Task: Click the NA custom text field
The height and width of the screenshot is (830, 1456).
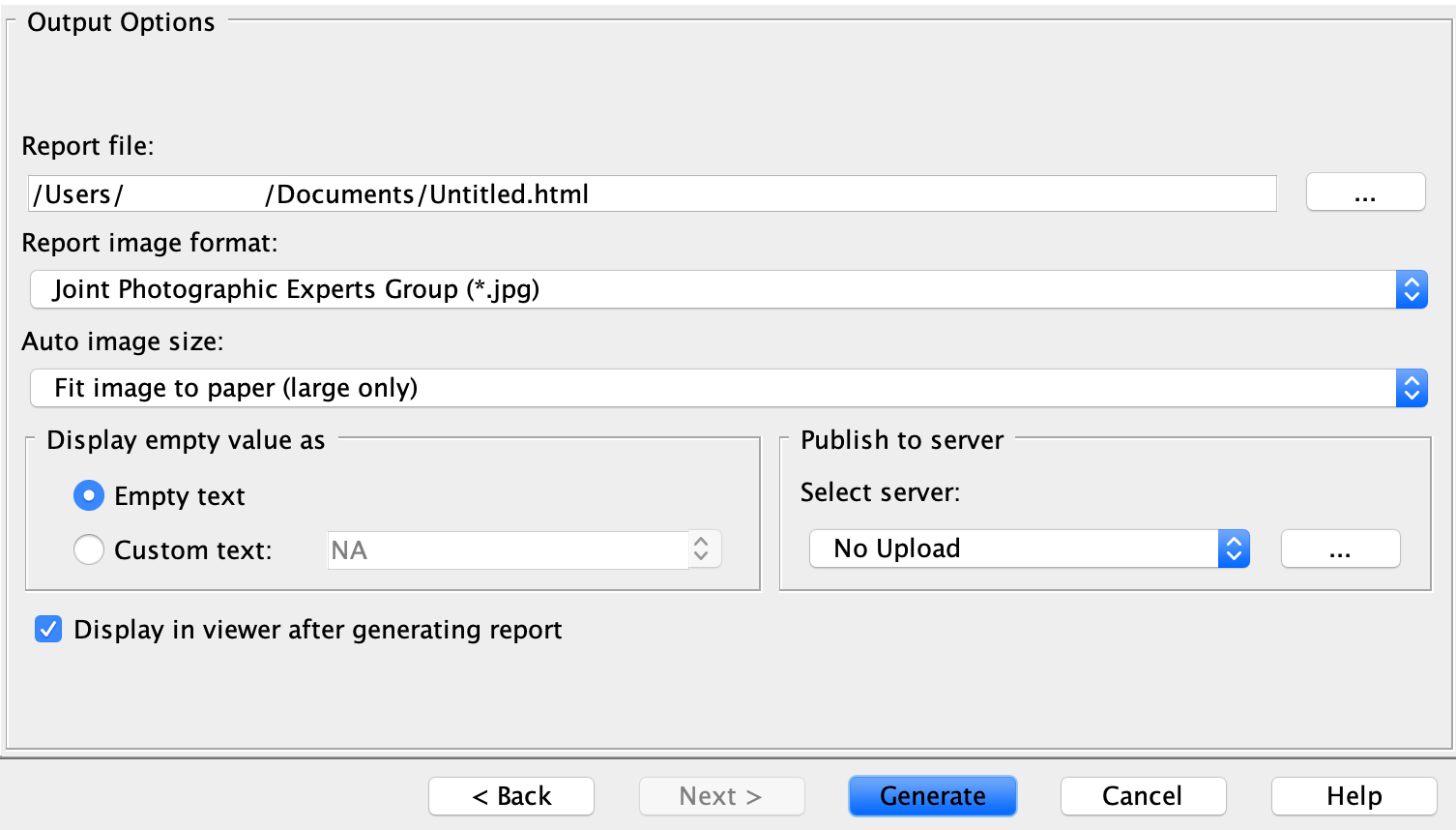Action: click(508, 550)
